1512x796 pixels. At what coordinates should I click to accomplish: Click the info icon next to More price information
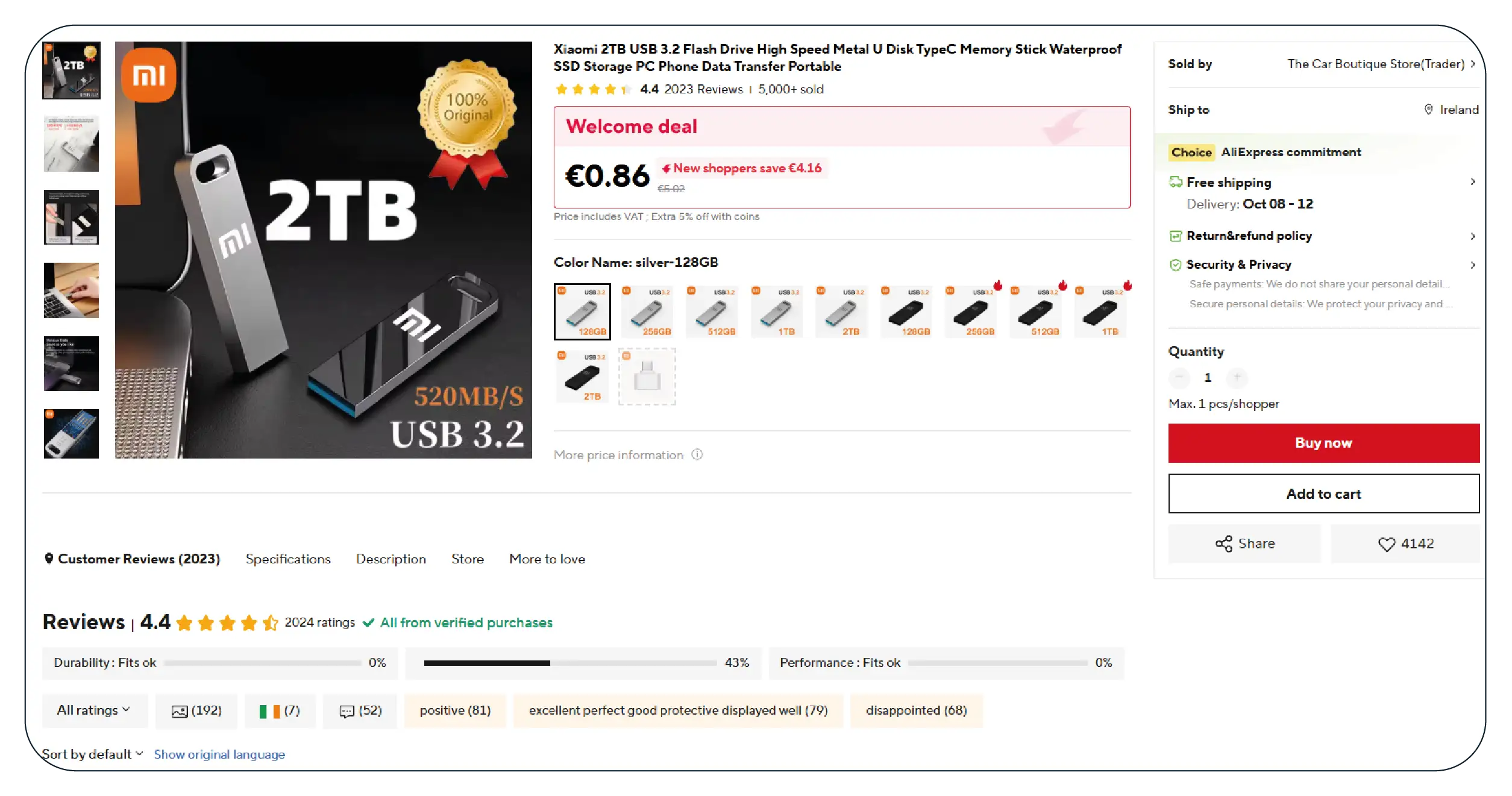pos(697,455)
